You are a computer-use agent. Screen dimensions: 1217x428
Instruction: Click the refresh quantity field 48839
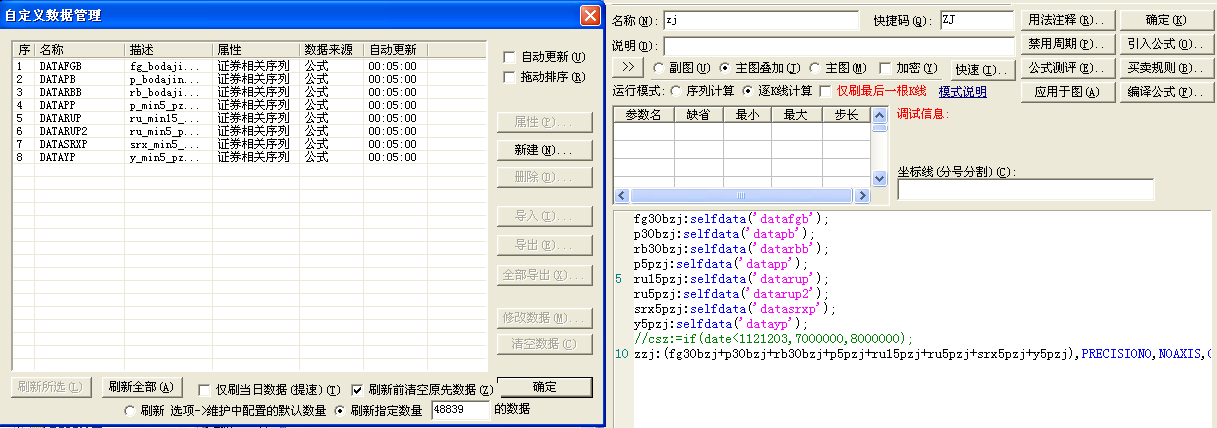(461, 410)
